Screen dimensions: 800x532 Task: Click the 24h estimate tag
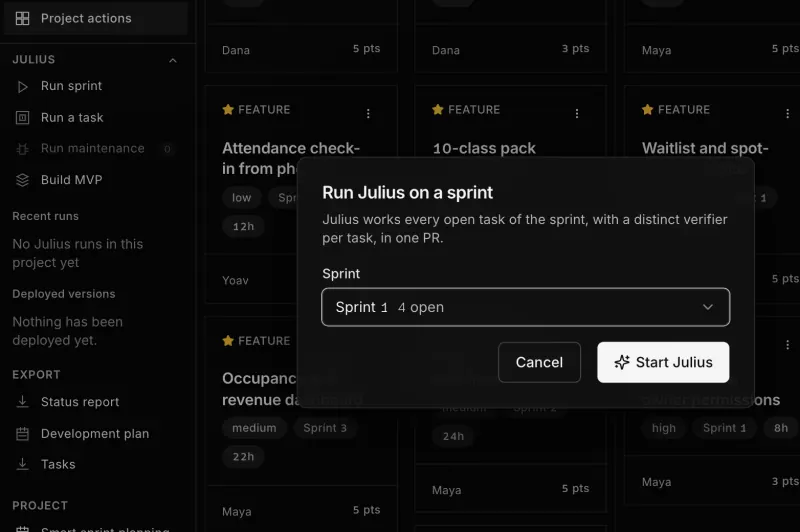click(x=453, y=436)
